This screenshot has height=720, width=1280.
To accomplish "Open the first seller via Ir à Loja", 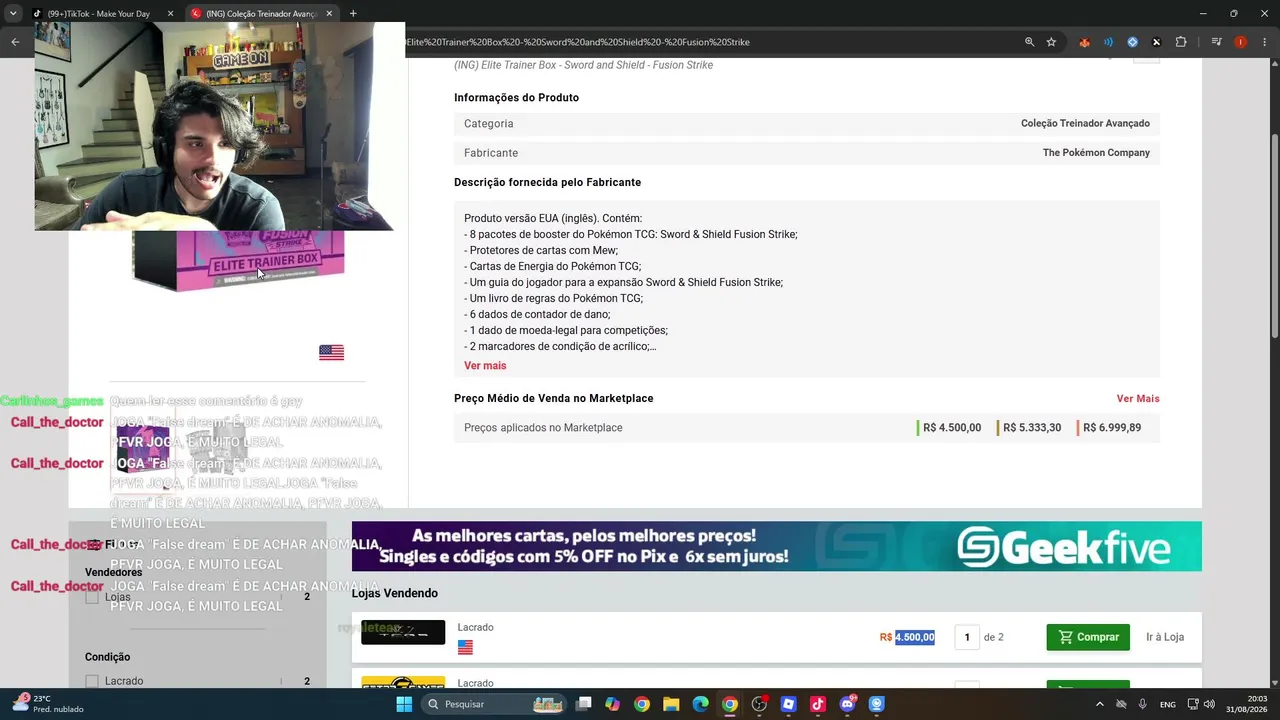I will (1165, 637).
